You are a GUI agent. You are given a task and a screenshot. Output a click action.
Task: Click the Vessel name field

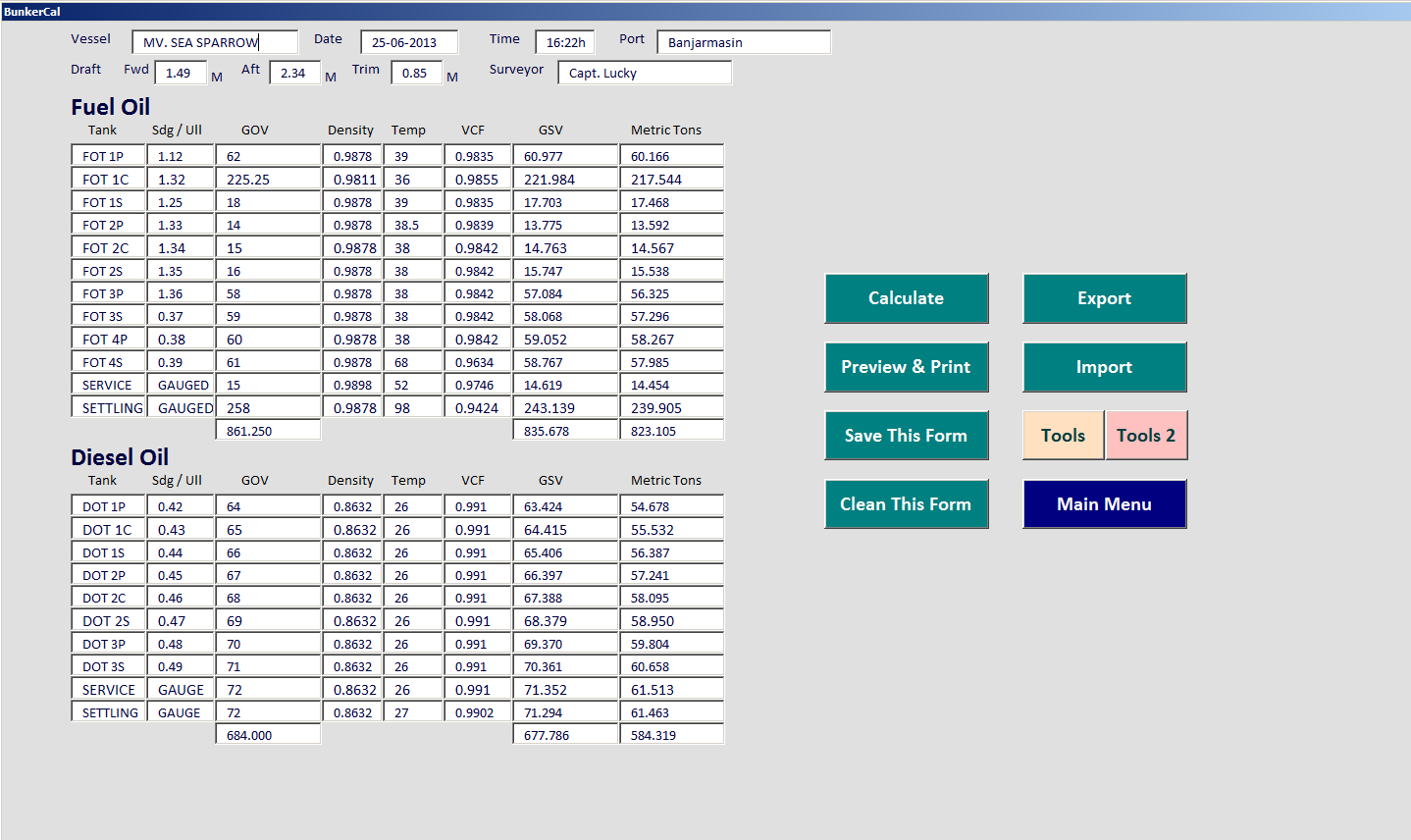(215, 42)
